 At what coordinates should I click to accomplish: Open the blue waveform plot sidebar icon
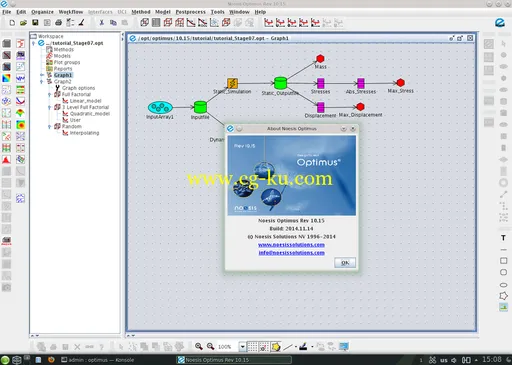20,78
